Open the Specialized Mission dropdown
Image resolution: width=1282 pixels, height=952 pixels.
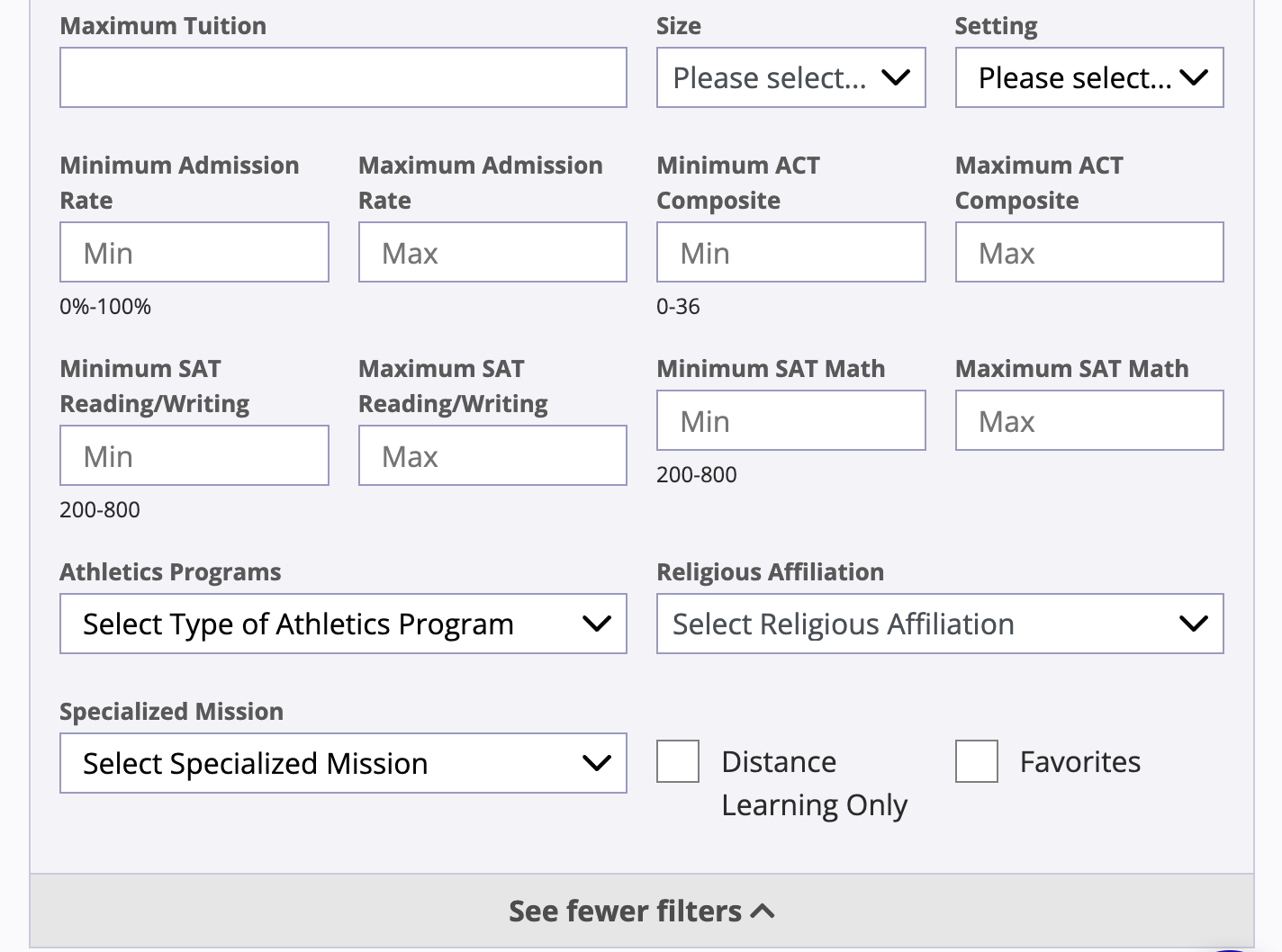tap(343, 763)
